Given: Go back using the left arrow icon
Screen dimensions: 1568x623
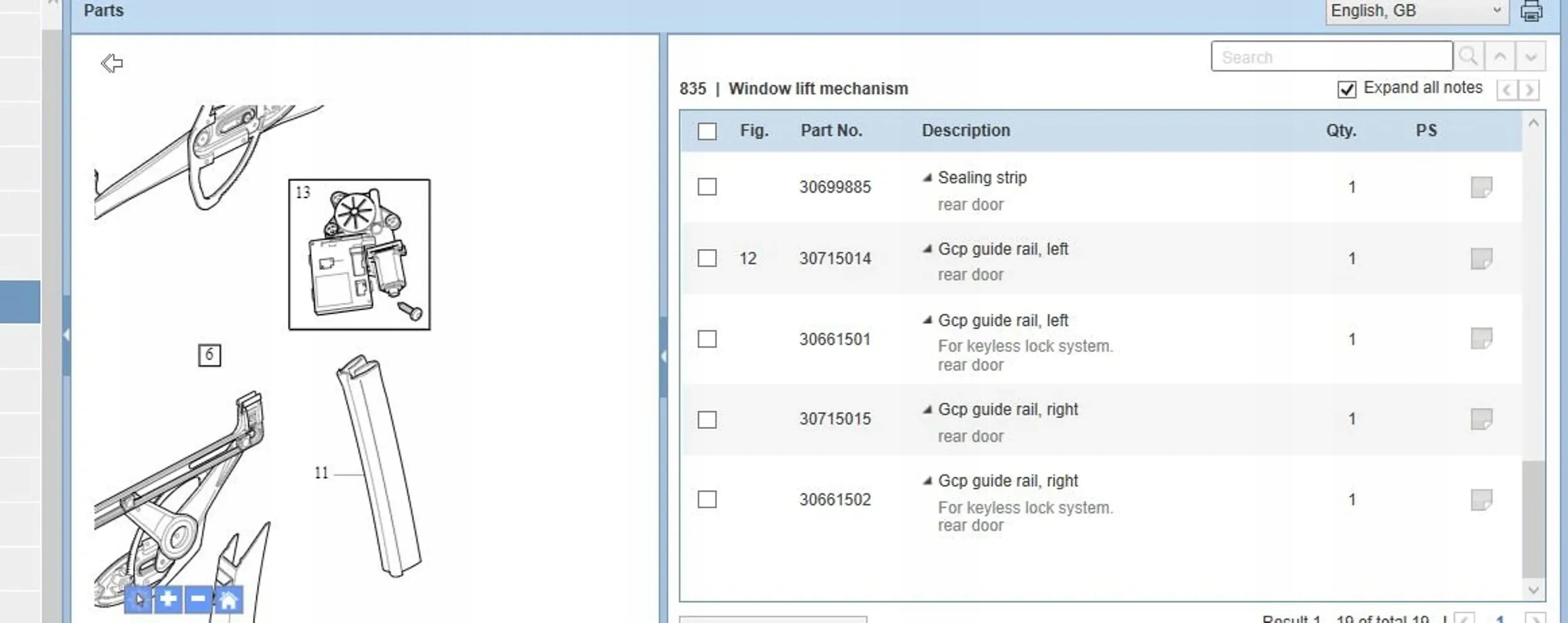Looking at the screenshot, I should (112, 63).
